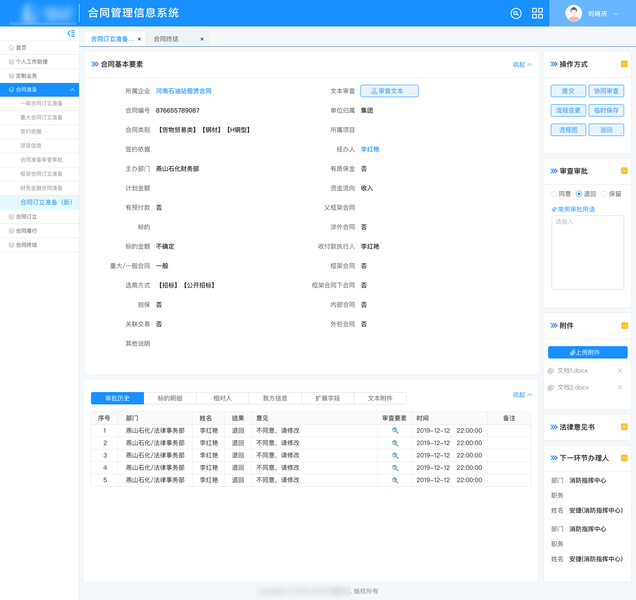The height and width of the screenshot is (600, 636).
Task: Select the 同意 radio option
Action: pyautogui.click(x=554, y=194)
